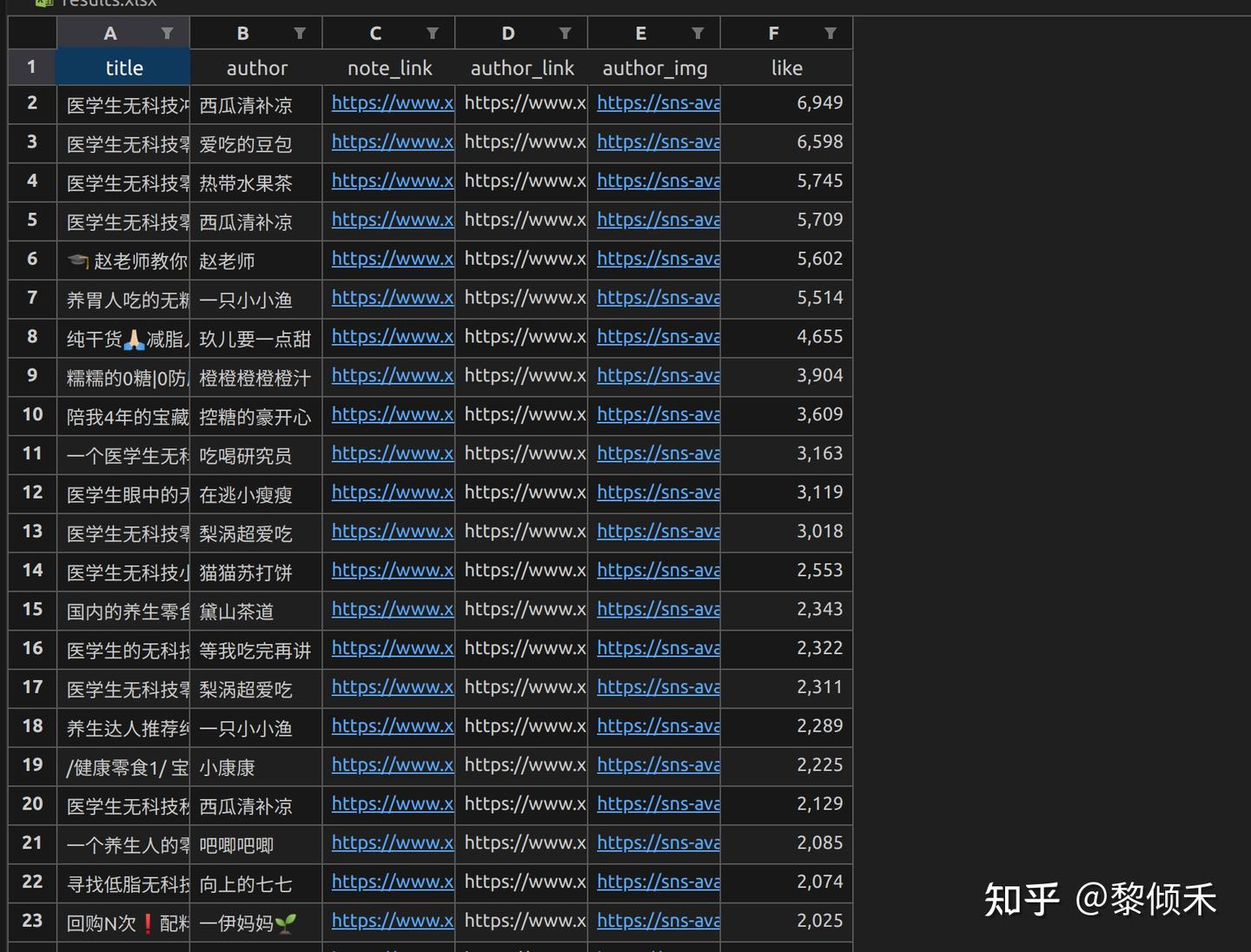Open note_link hyperlink in row 15

[393, 609]
